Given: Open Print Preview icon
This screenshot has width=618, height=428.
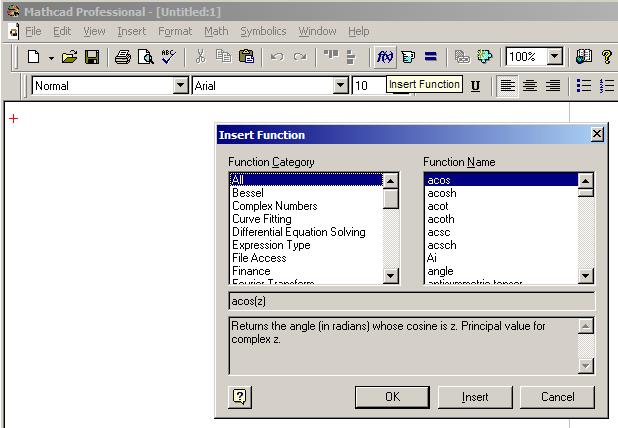Looking at the screenshot, I should 145,57.
